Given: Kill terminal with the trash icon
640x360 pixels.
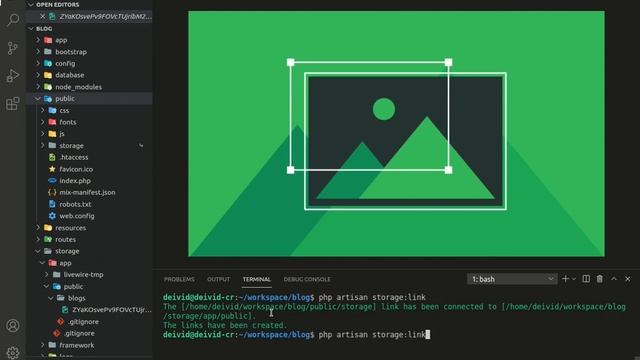Looking at the screenshot, I should (x=600, y=279).
